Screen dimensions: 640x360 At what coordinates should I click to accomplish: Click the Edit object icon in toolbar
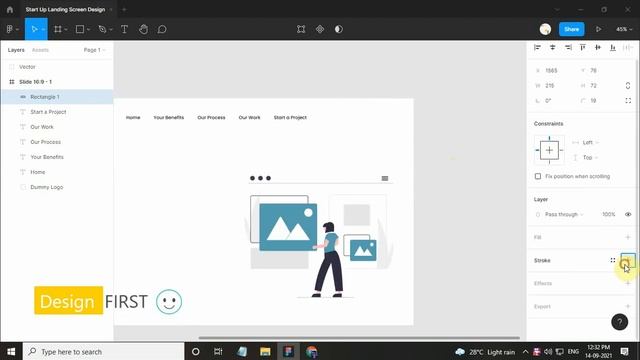click(301, 29)
